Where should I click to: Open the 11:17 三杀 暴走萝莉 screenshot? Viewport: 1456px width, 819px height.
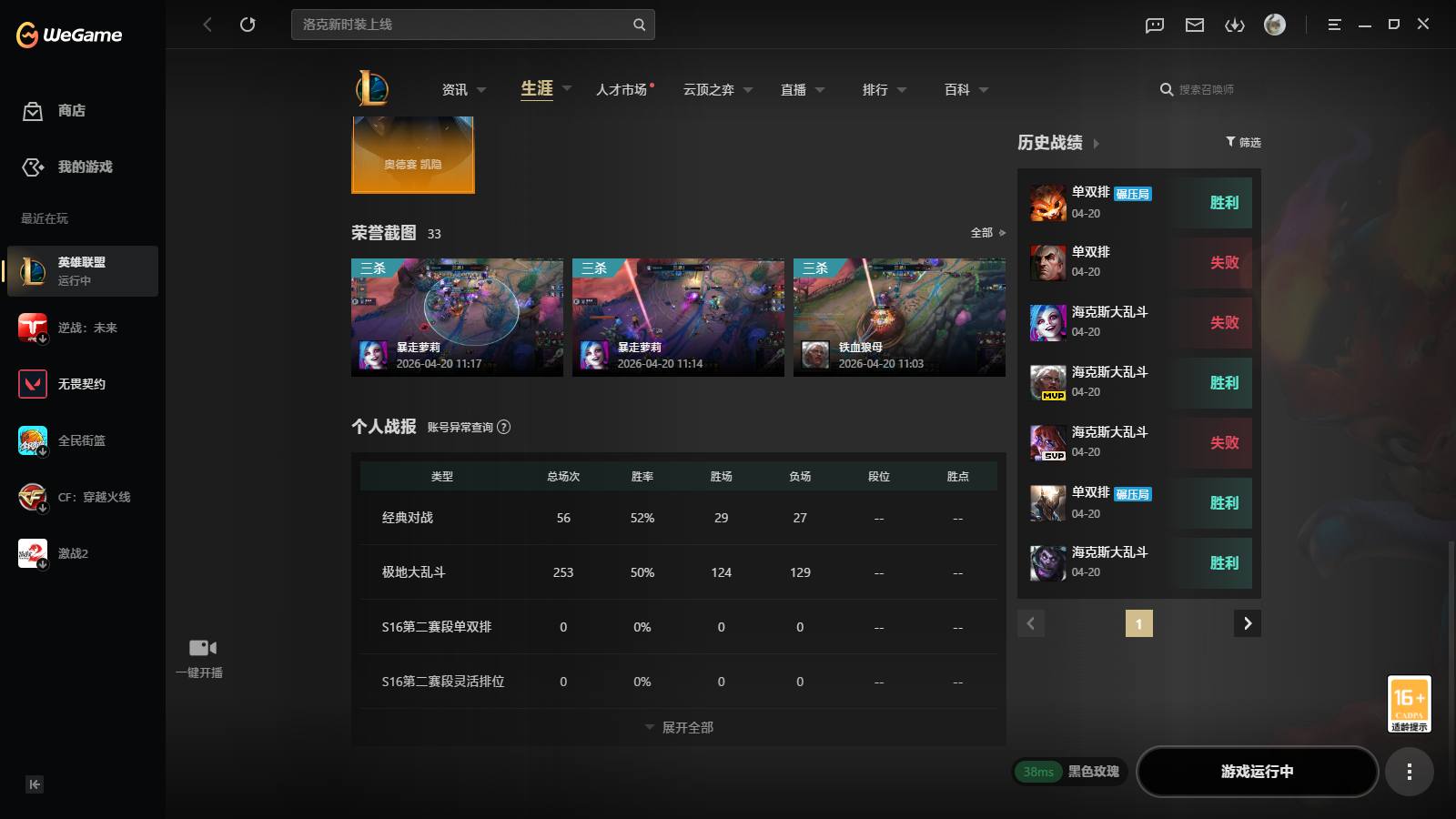(457, 318)
